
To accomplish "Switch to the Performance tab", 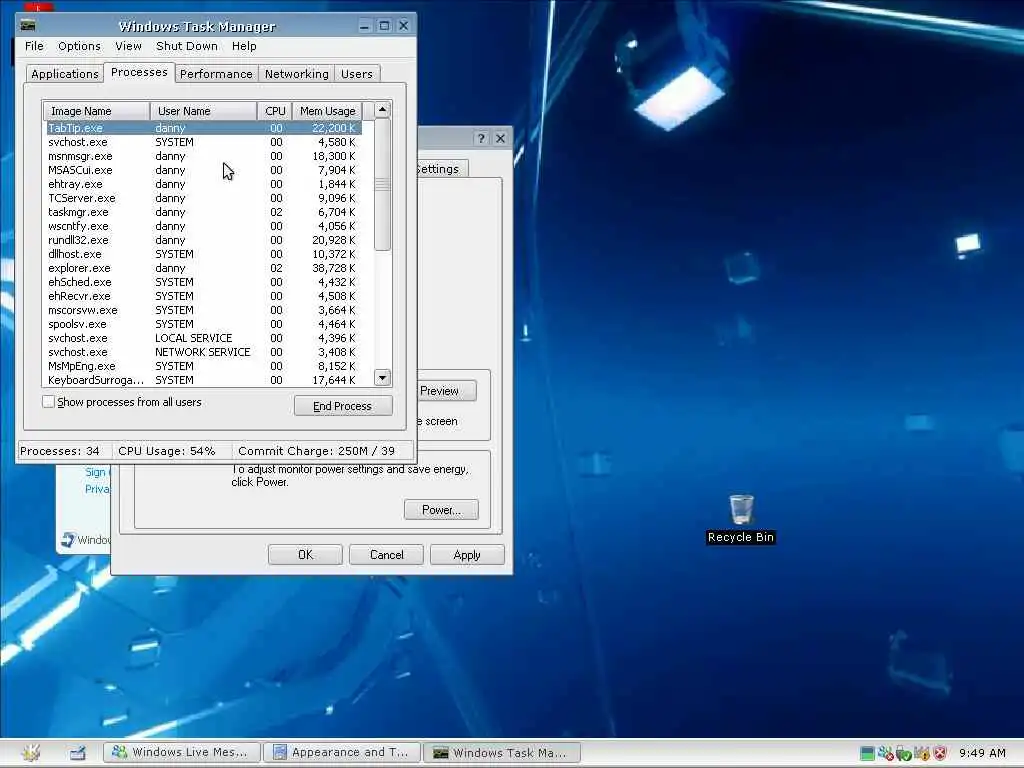I will pyautogui.click(x=216, y=74).
